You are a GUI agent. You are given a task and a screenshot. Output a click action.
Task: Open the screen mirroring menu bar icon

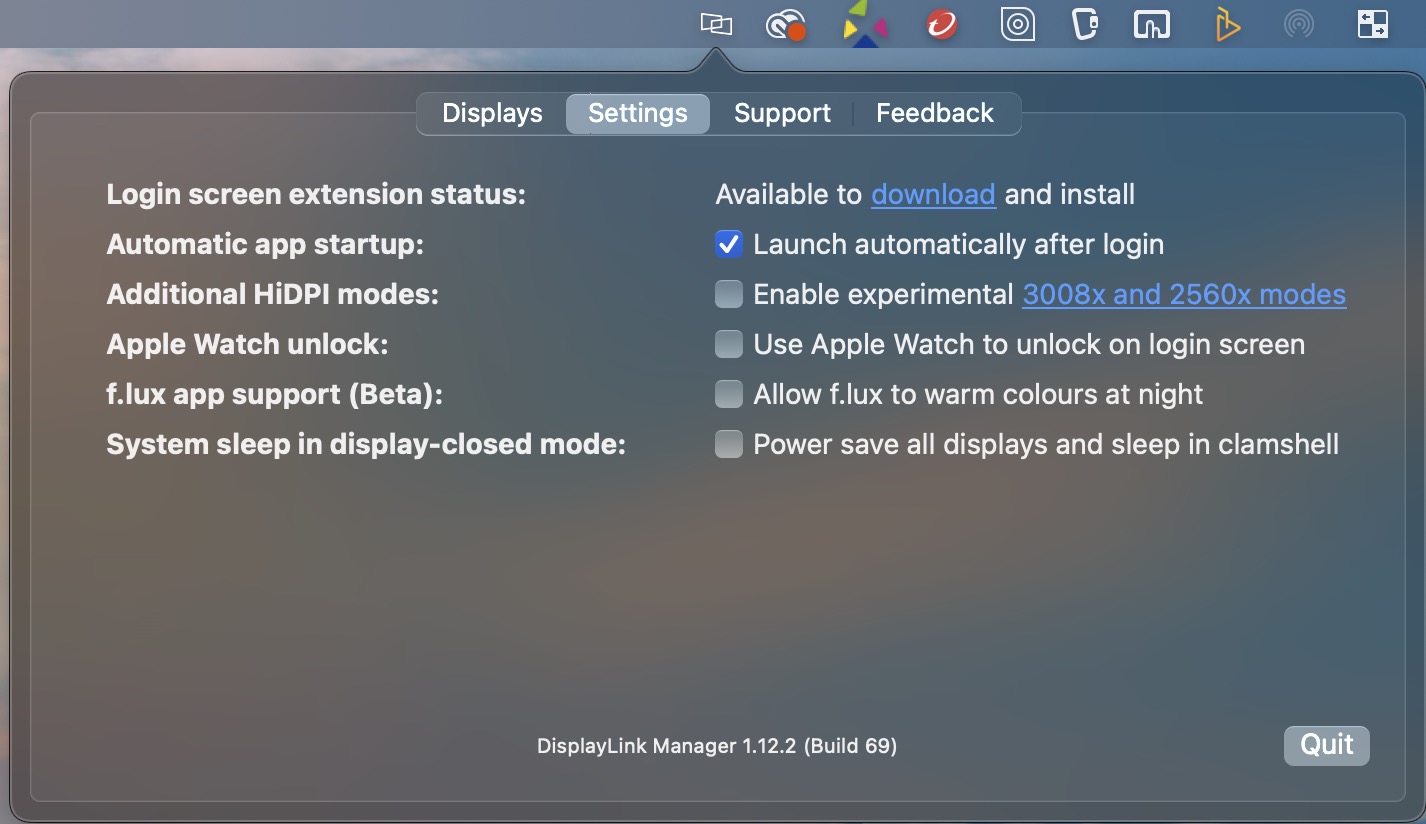(x=1299, y=24)
